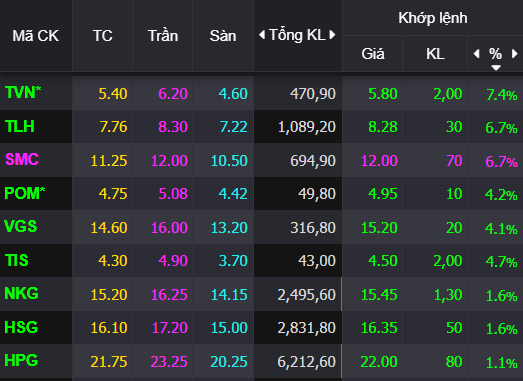Image resolution: width=523 pixels, height=381 pixels.
Task: Select POM change 4.2%
Action: tap(501, 195)
